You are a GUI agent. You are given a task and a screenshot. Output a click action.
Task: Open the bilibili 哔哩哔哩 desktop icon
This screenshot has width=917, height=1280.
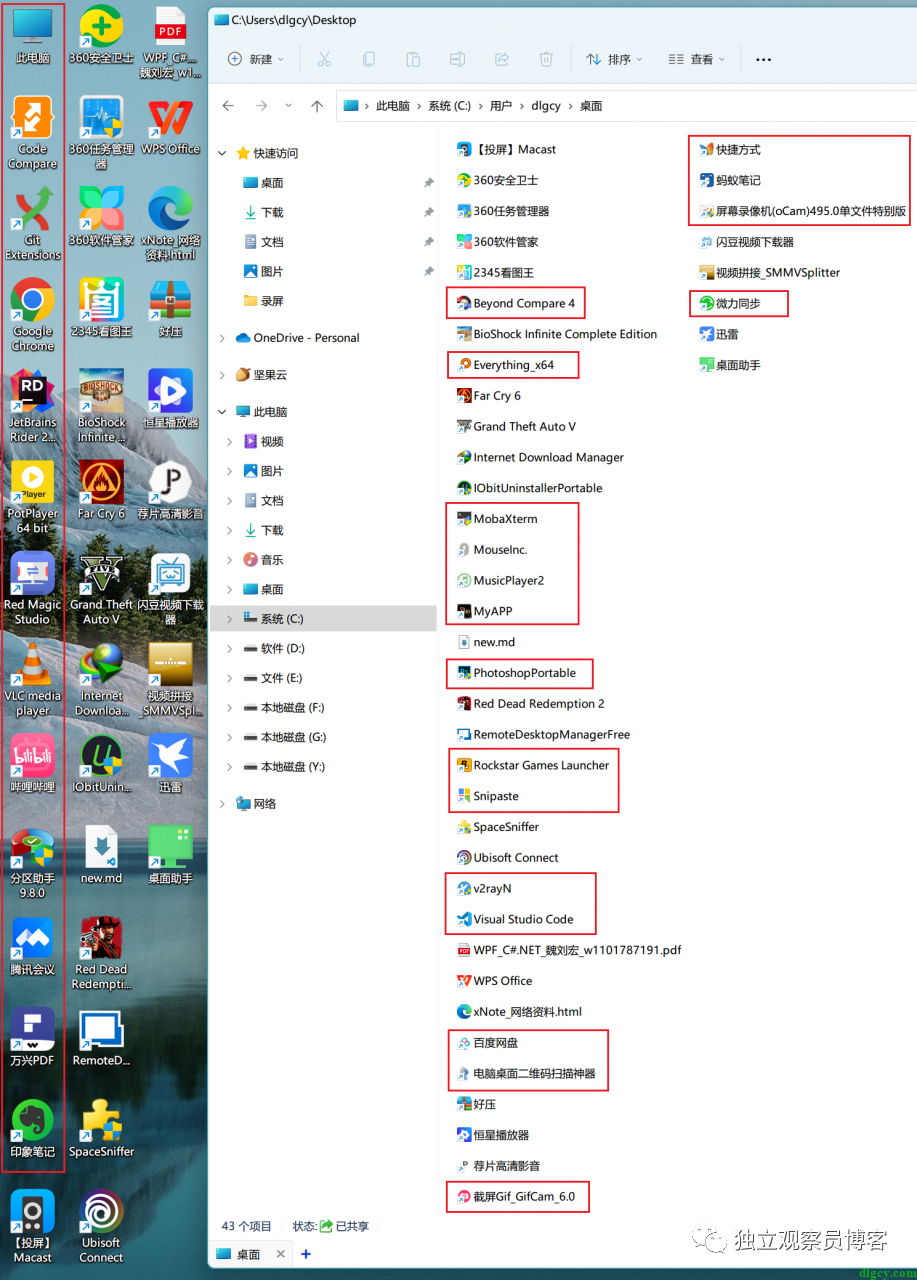32,763
